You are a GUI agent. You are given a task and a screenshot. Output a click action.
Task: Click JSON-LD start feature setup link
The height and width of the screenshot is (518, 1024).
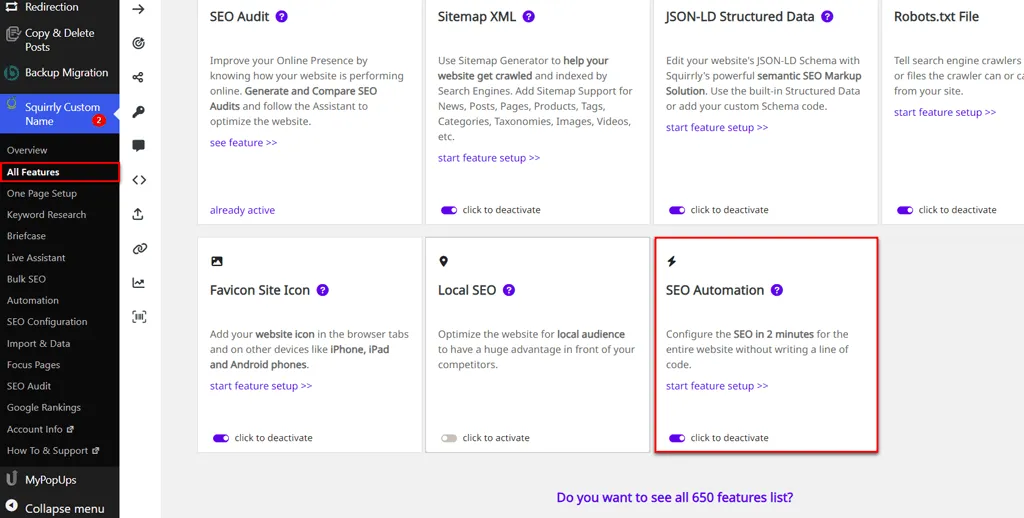pyautogui.click(x=717, y=127)
